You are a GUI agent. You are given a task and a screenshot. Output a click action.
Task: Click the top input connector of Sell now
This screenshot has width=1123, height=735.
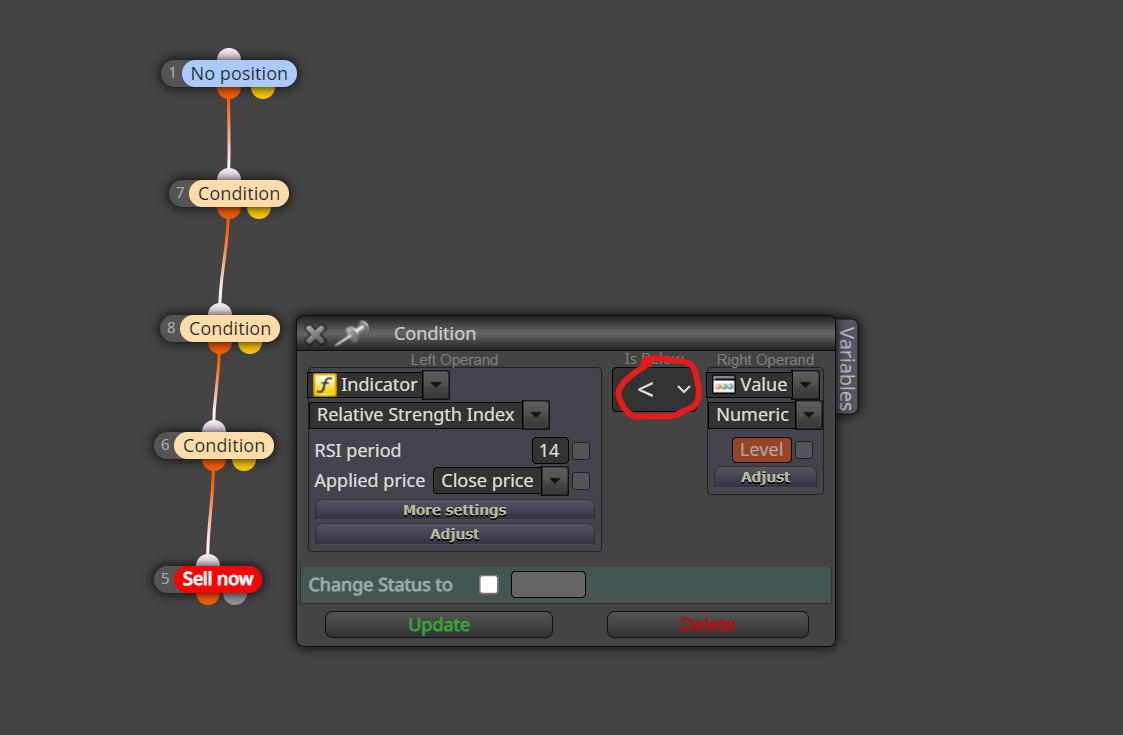pos(208,561)
